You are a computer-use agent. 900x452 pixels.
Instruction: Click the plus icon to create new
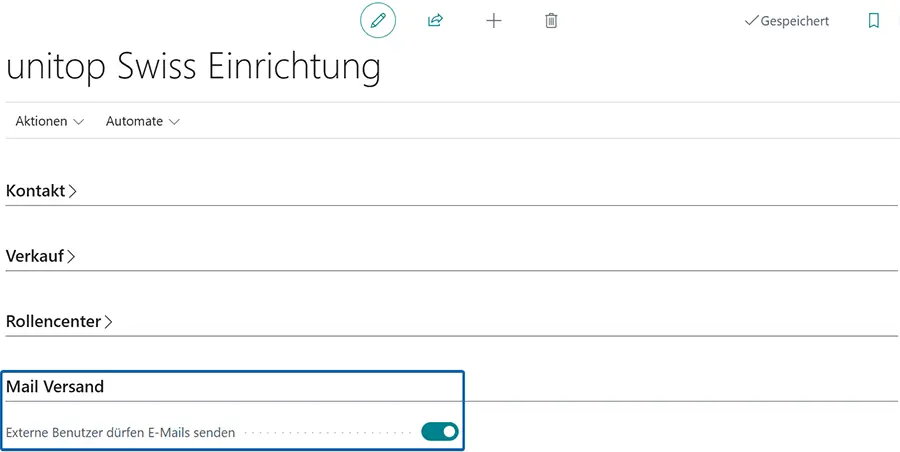(494, 21)
